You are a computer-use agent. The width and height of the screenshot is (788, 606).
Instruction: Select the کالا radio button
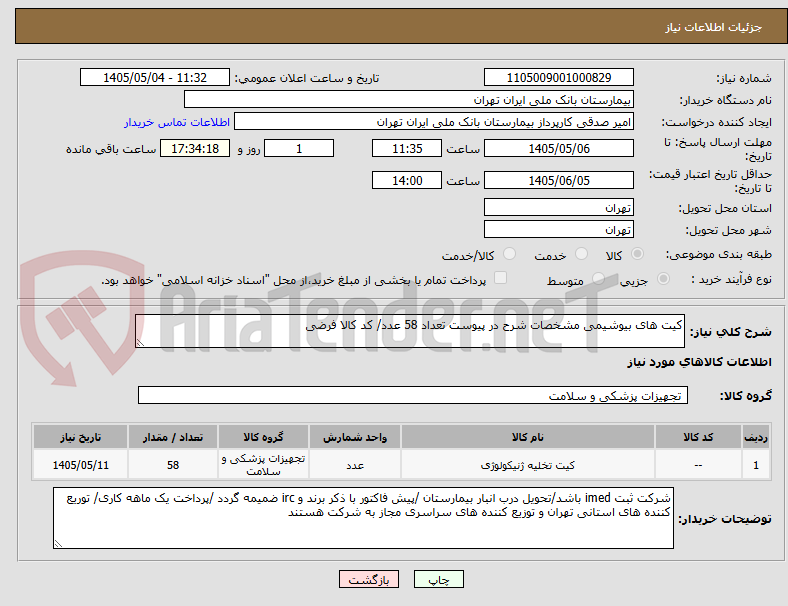(637, 254)
